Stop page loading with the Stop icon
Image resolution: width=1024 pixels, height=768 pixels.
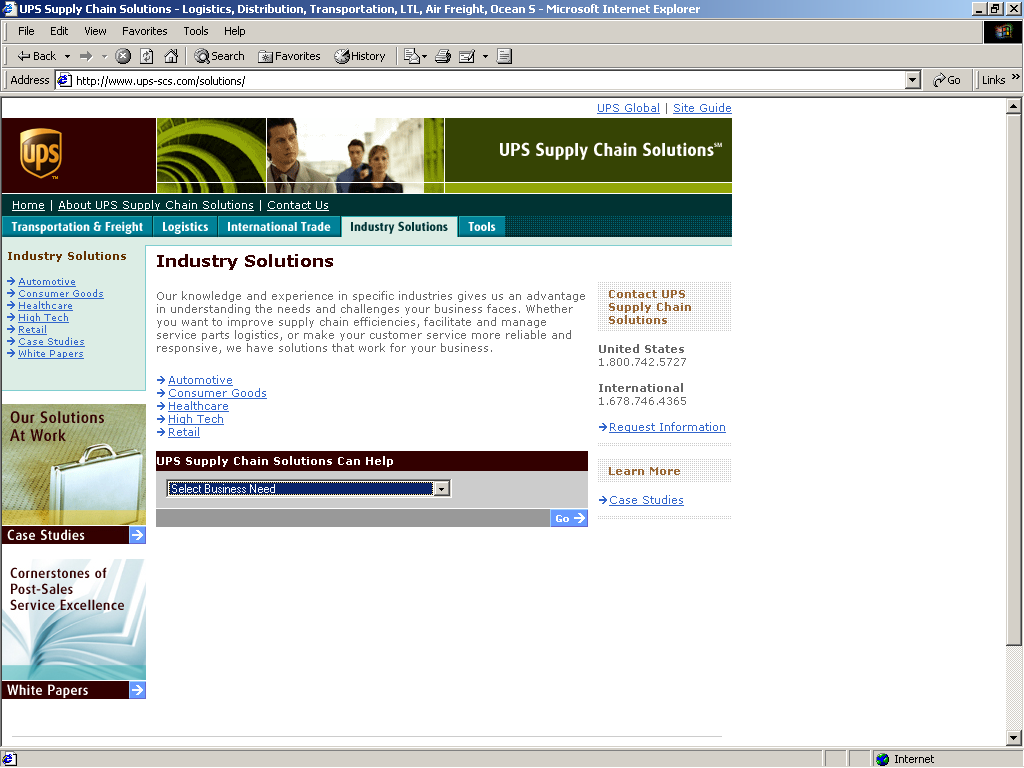(123, 56)
